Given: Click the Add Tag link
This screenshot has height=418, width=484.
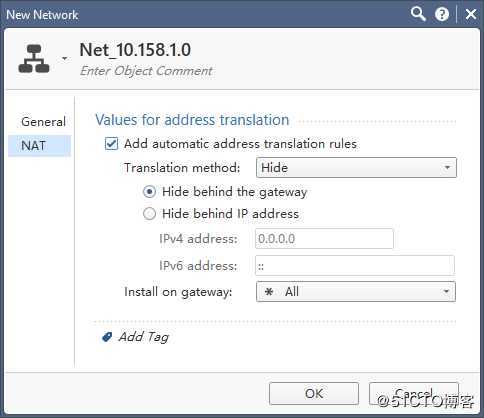Looking at the screenshot, I should 144,337.
